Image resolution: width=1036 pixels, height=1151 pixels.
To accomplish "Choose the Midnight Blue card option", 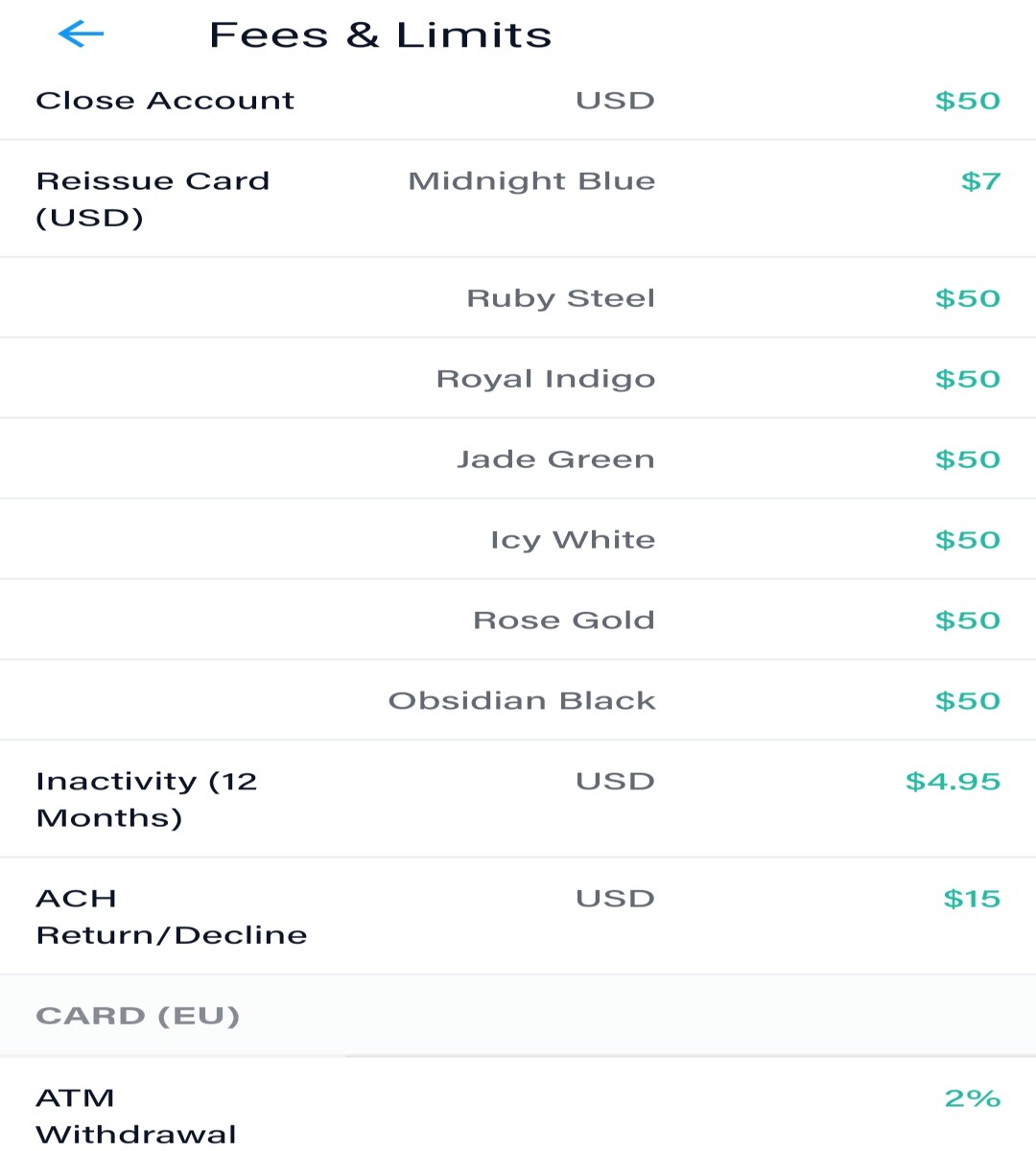I will click(531, 181).
